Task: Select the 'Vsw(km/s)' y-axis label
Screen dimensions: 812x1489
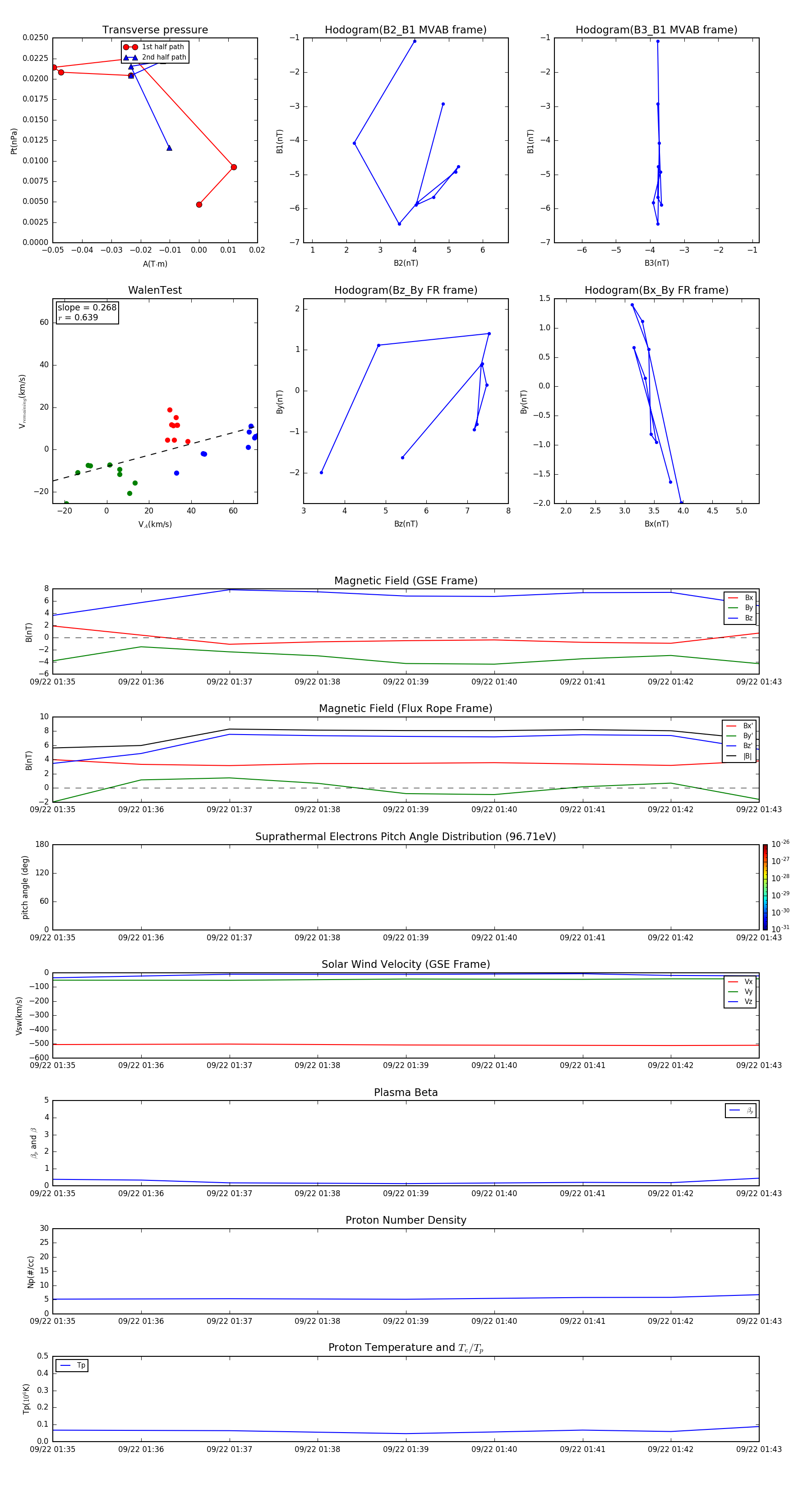Action: tap(19, 1015)
